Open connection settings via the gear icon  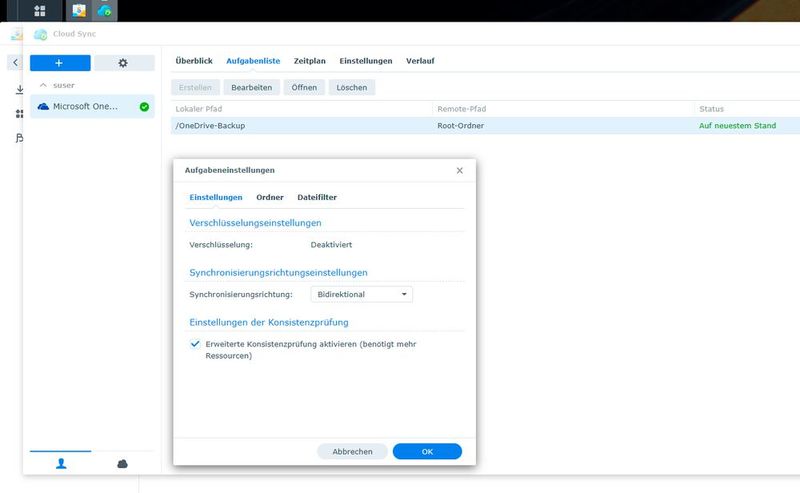click(124, 63)
